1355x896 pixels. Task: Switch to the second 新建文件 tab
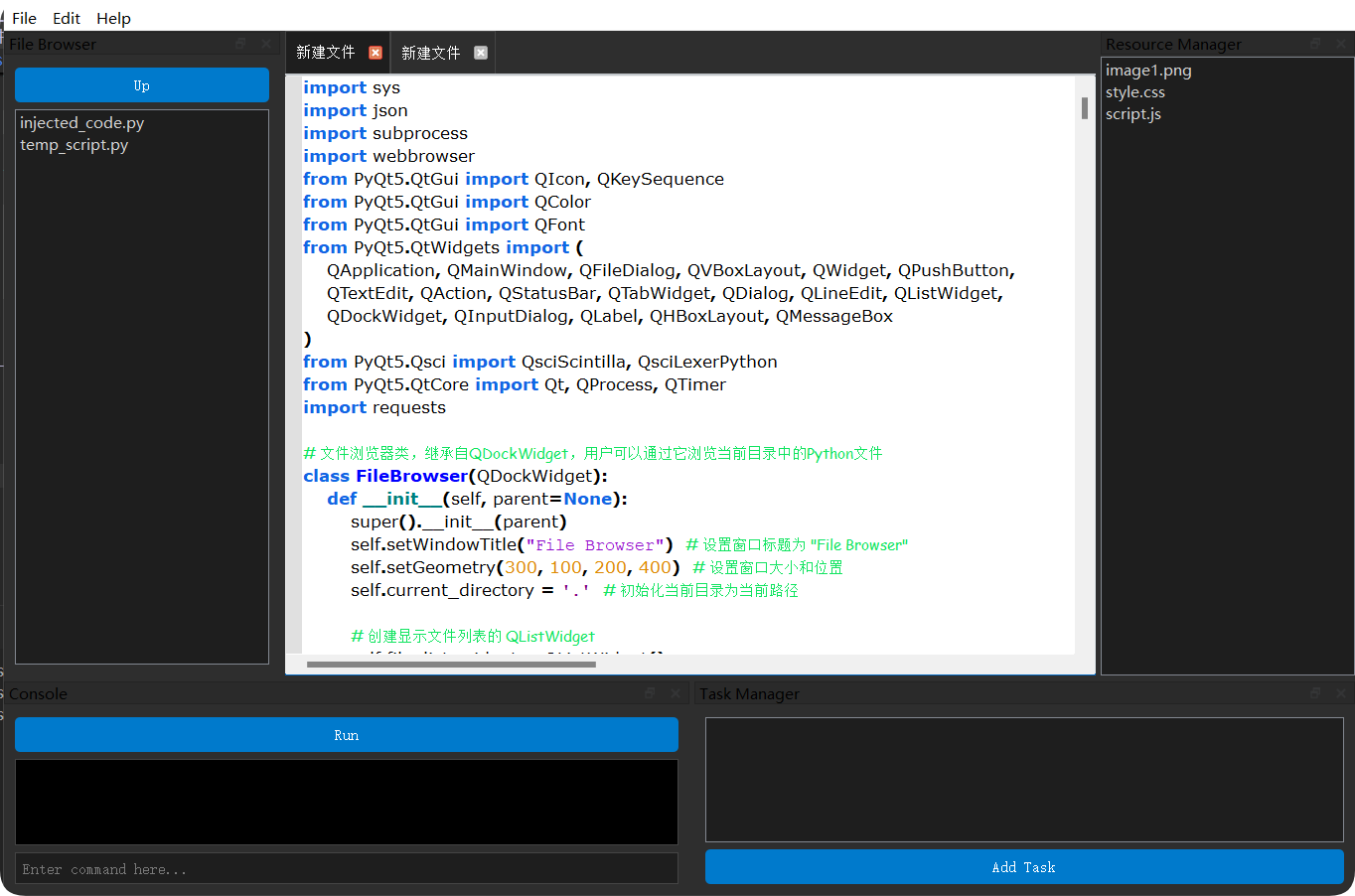(x=430, y=53)
